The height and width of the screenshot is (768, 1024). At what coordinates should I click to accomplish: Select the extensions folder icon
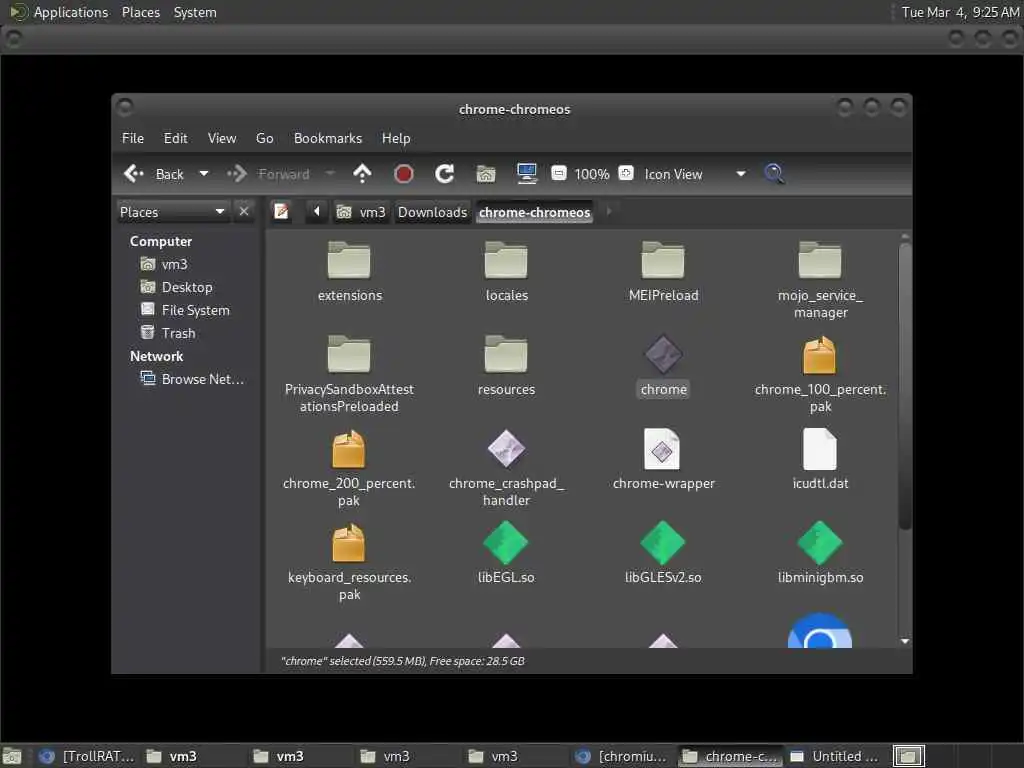(349, 261)
